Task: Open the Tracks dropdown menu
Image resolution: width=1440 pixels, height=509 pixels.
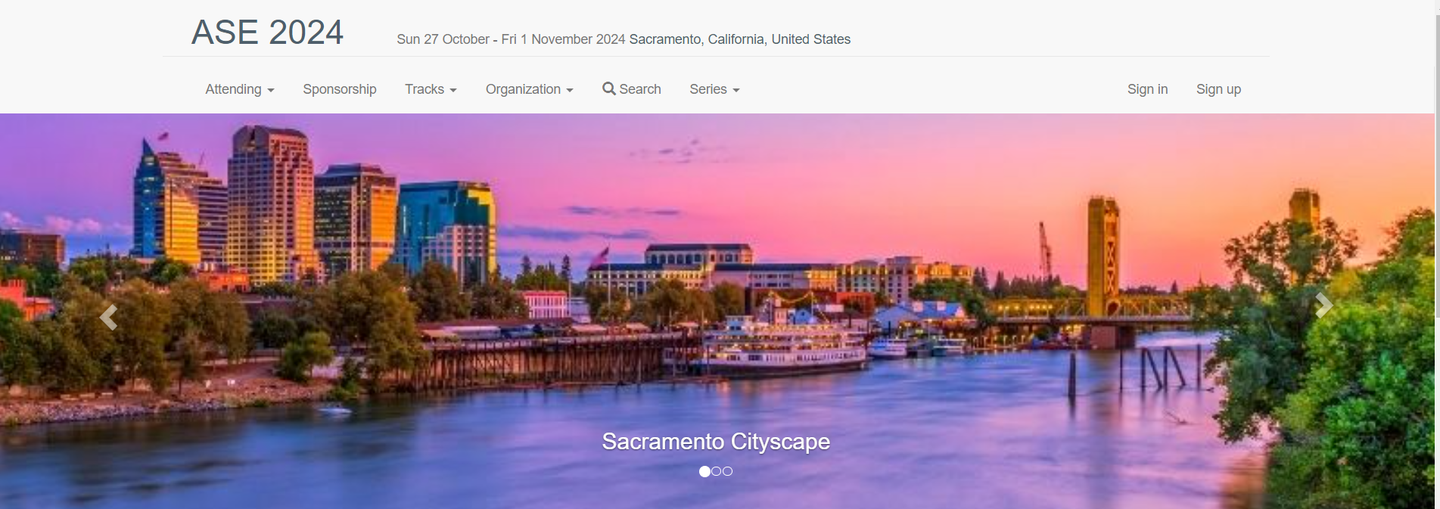Action: pos(431,89)
